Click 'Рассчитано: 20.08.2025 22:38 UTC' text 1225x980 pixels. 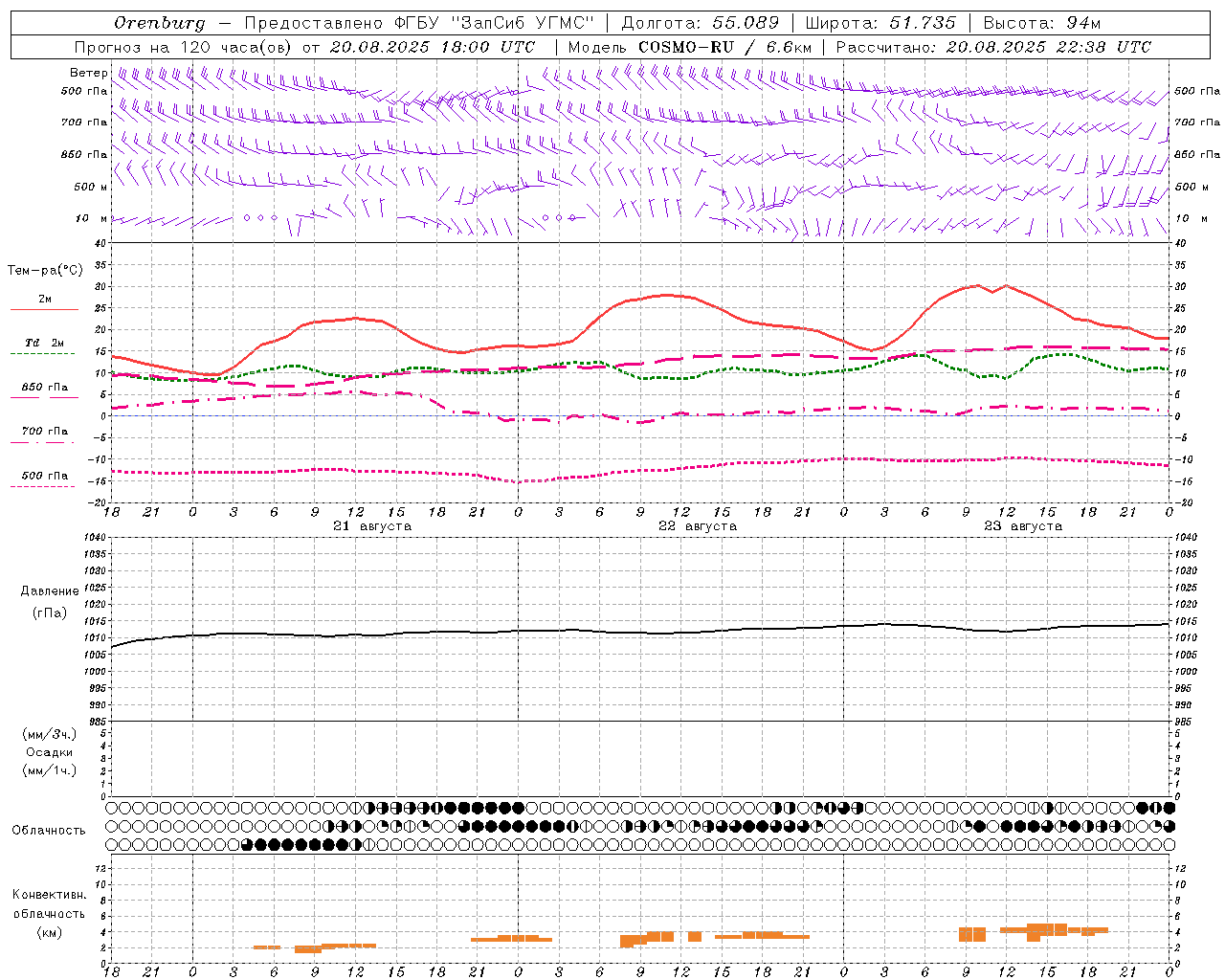click(993, 47)
